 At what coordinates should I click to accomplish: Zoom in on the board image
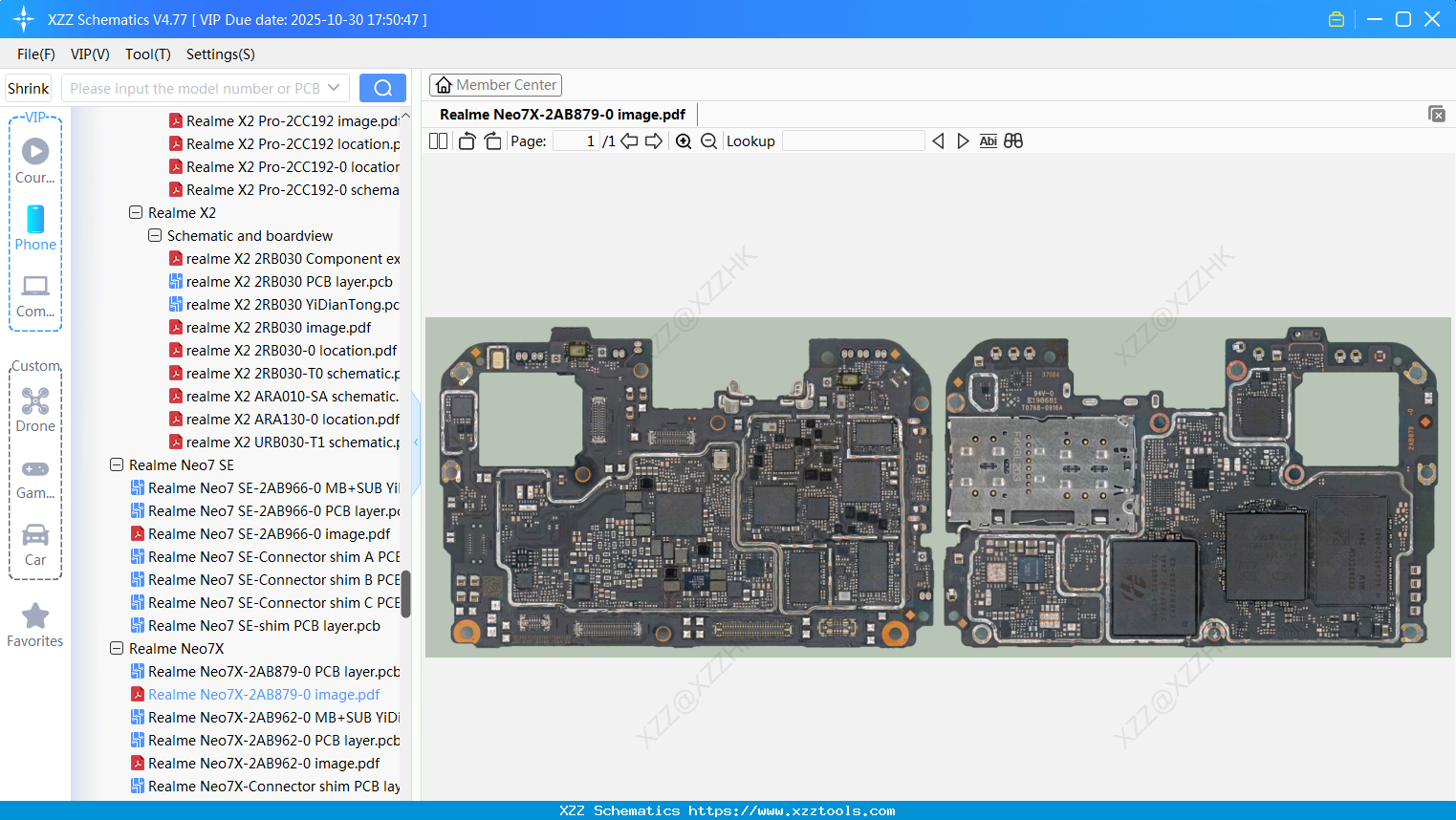[684, 140]
